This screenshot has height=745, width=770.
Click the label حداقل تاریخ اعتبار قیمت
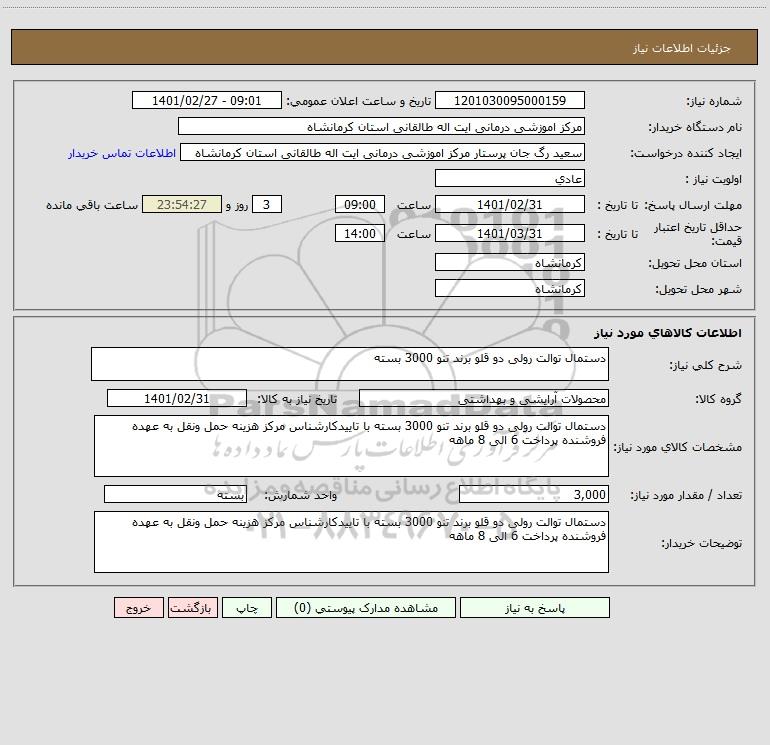(x=697, y=234)
